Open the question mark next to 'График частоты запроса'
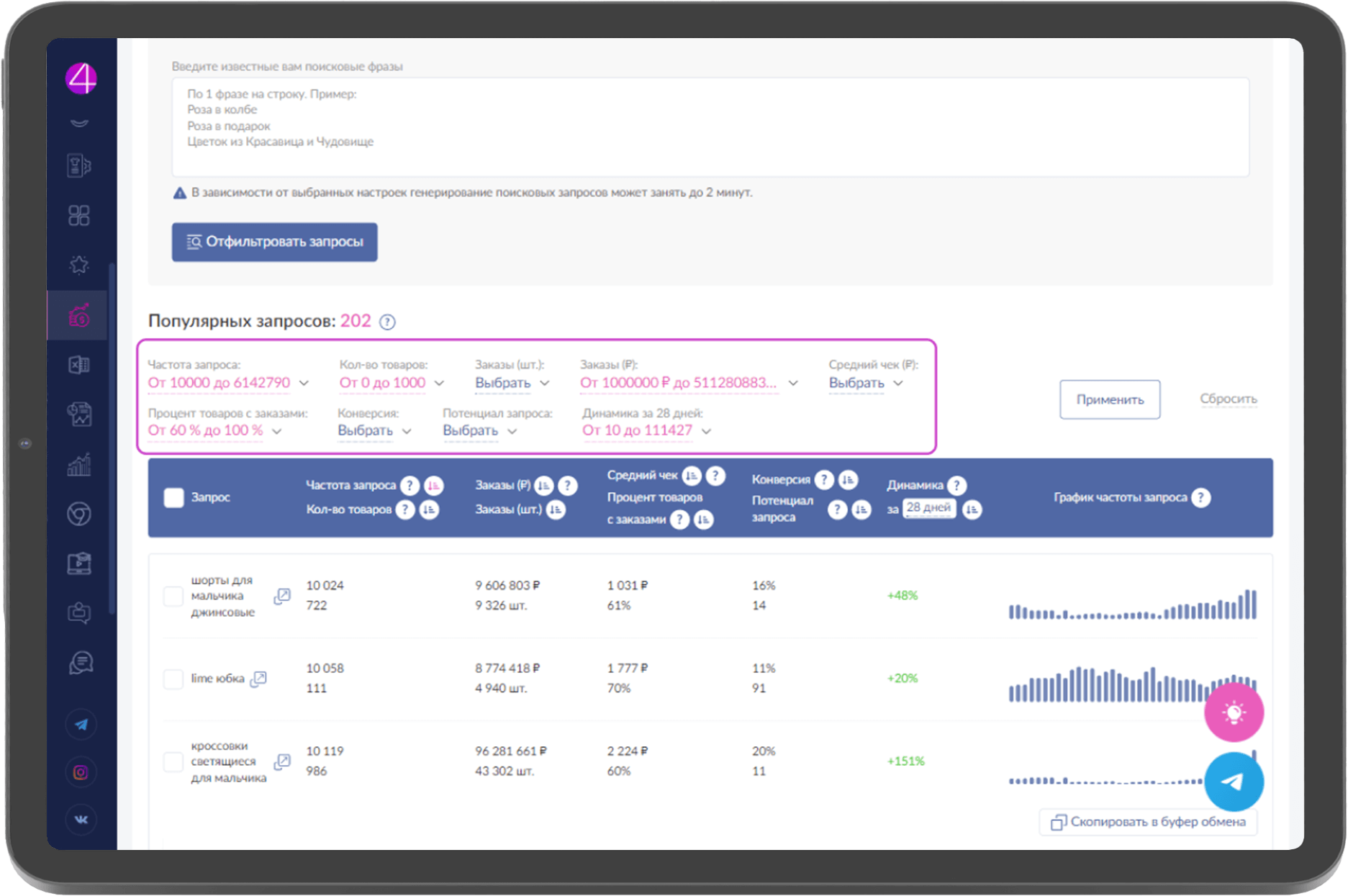 click(x=1200, y=497)
